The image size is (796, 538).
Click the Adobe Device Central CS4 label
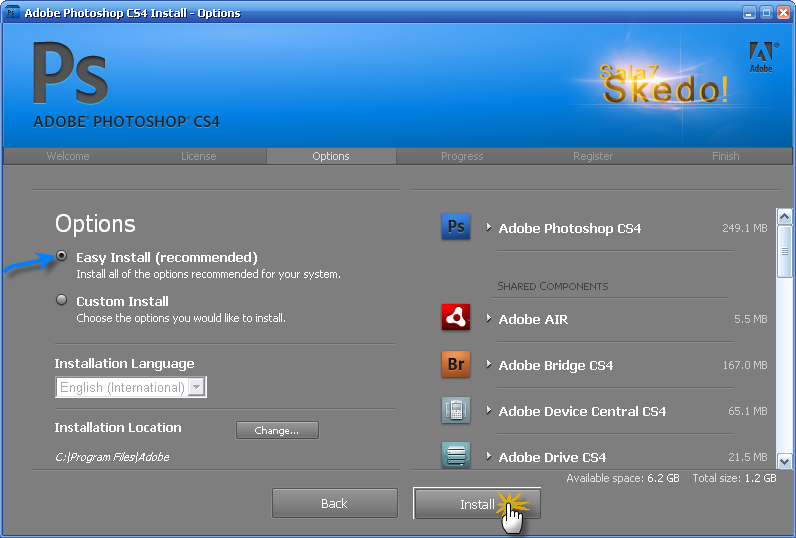point(582,411)
